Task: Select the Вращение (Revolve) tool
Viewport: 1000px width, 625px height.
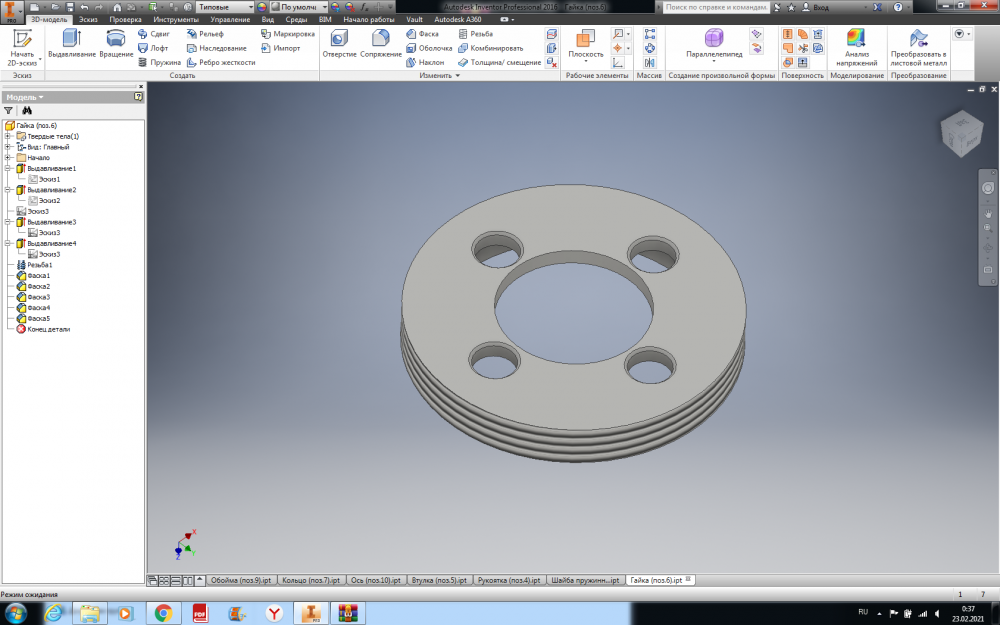Action: click(x=116, y=38)
